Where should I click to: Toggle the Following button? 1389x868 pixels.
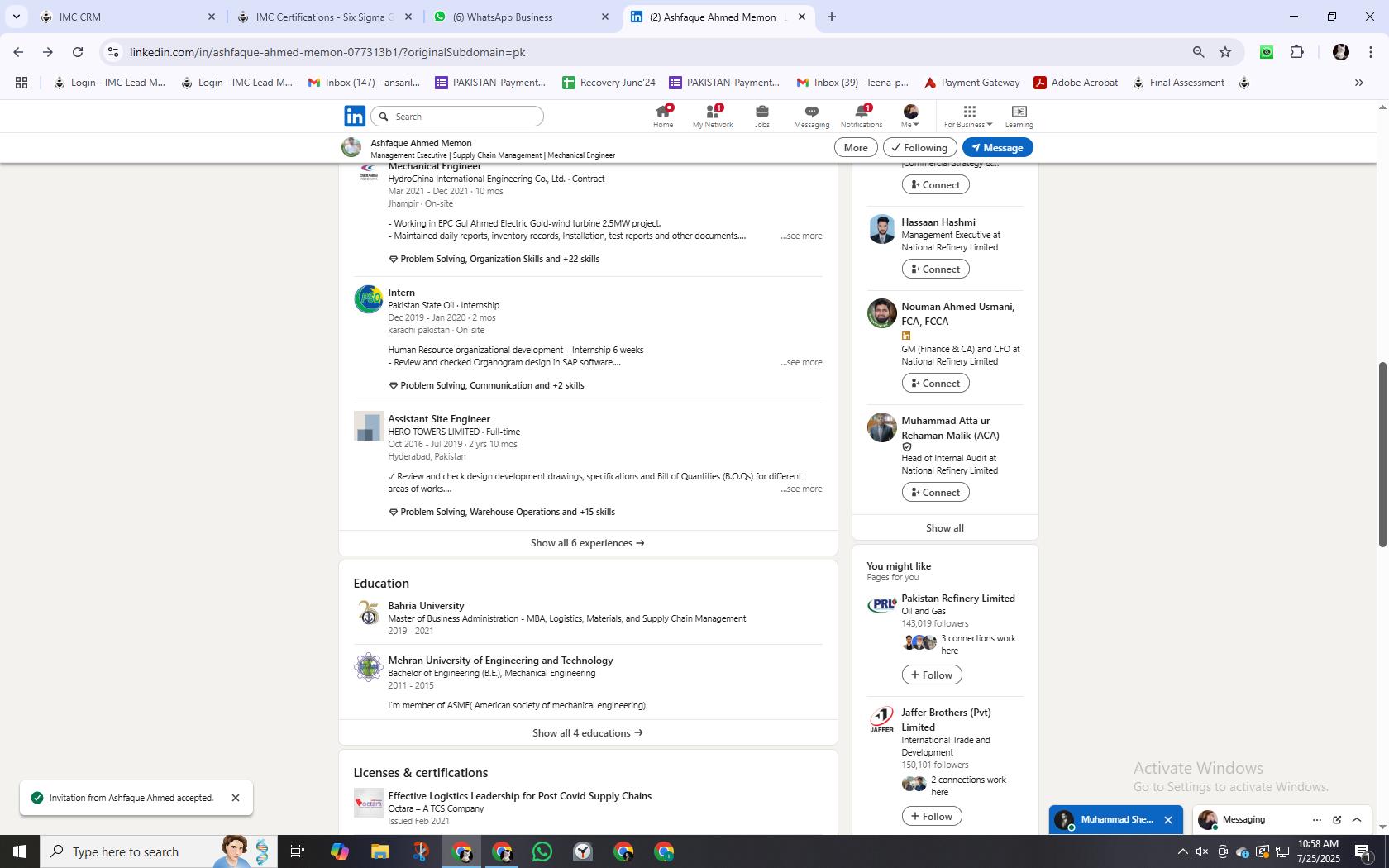[919, 147]
